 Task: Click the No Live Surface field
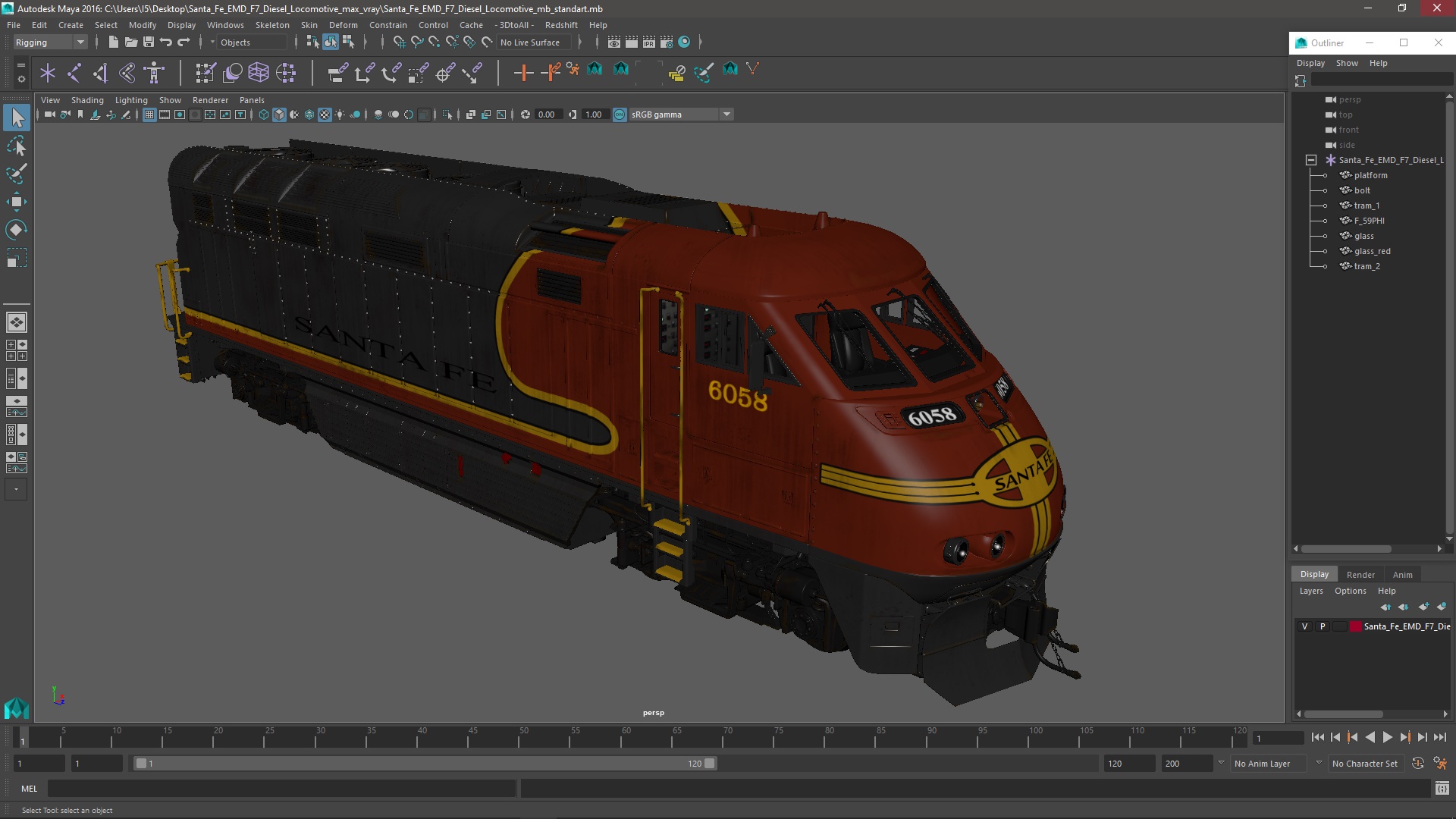pos(535,42)
